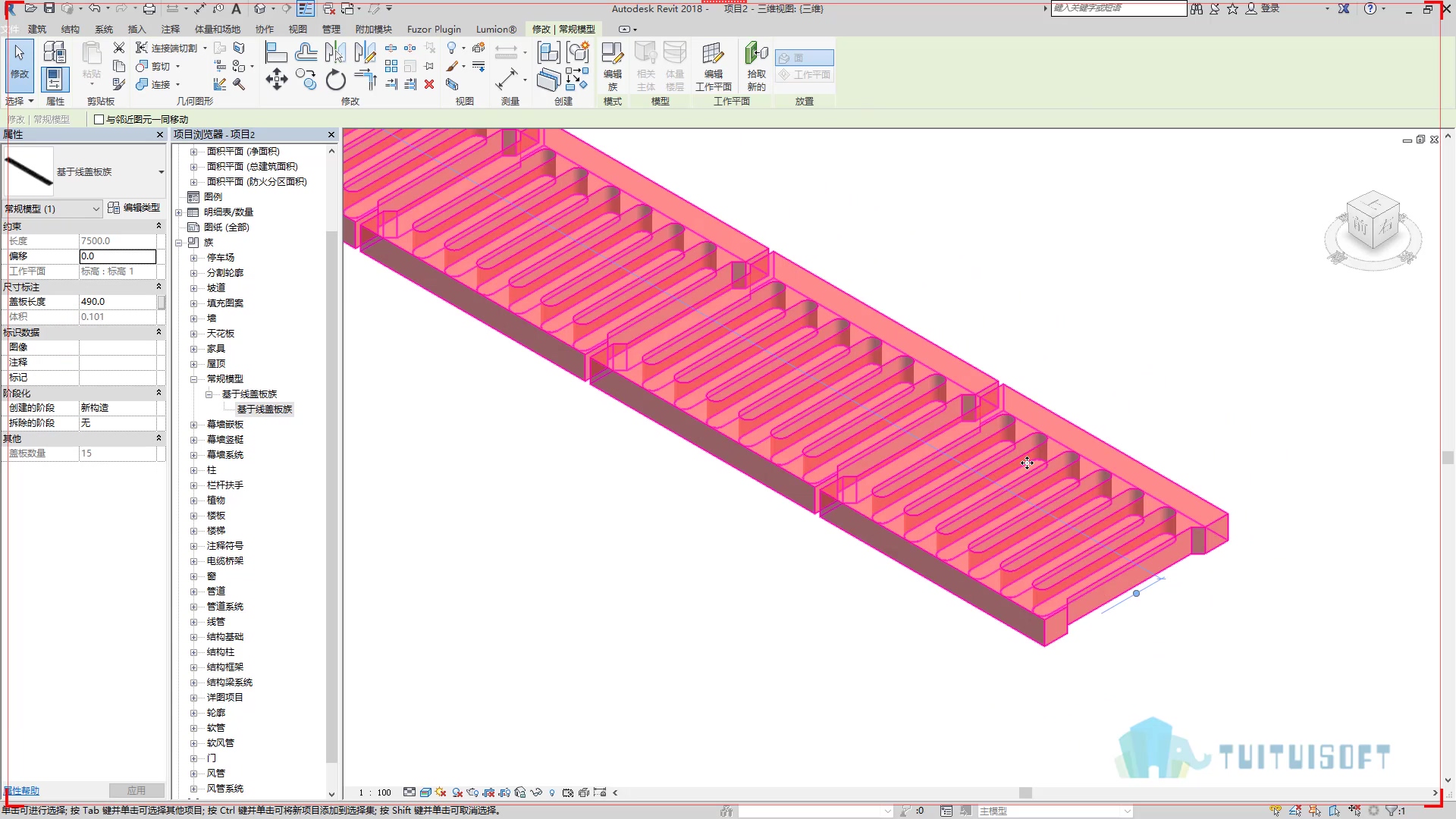Expand the 停车场 family node
Viewport: 1456px width, 819px height.
[x=193, y=257]
